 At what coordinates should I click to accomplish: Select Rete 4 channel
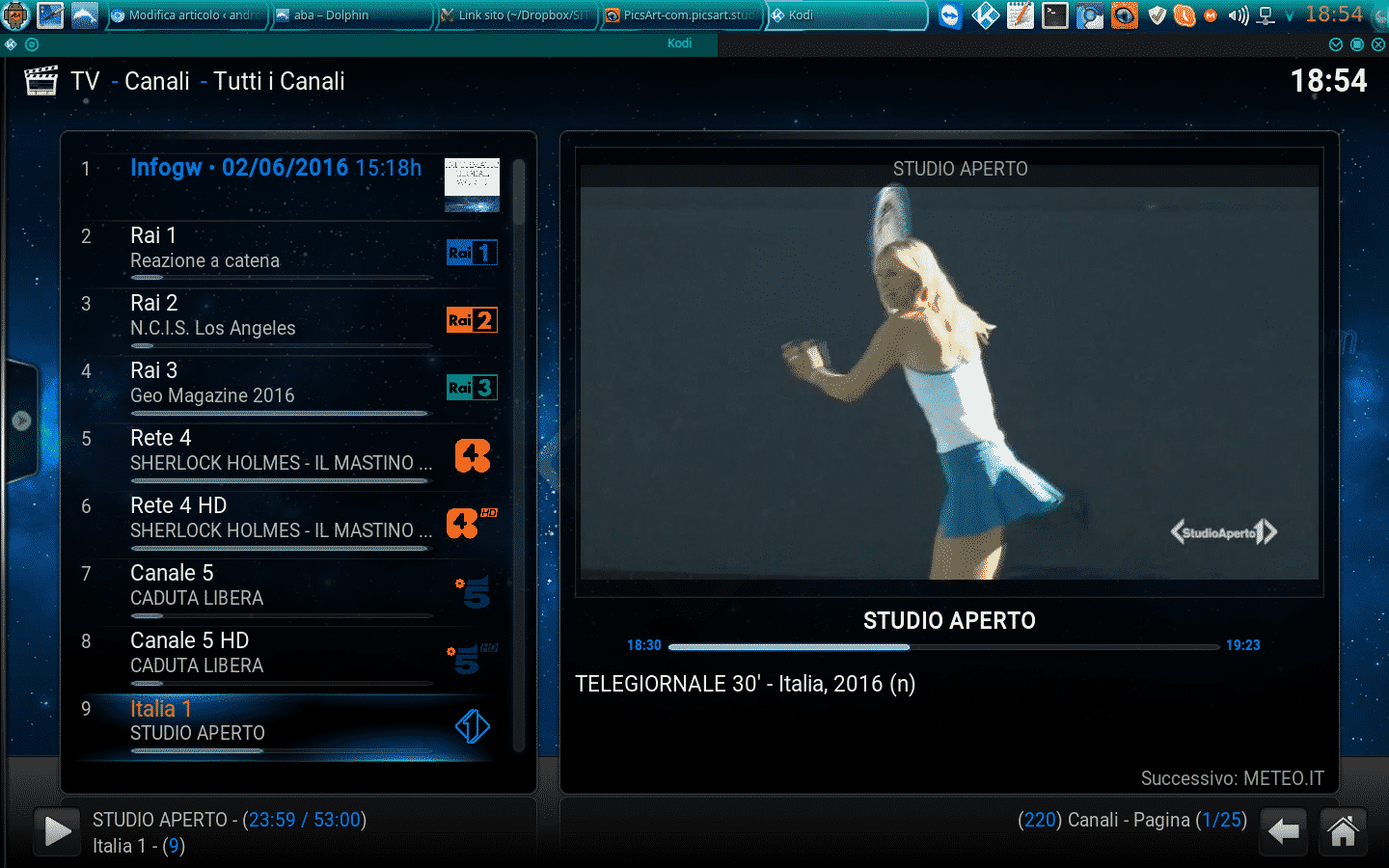coord(286,455)
